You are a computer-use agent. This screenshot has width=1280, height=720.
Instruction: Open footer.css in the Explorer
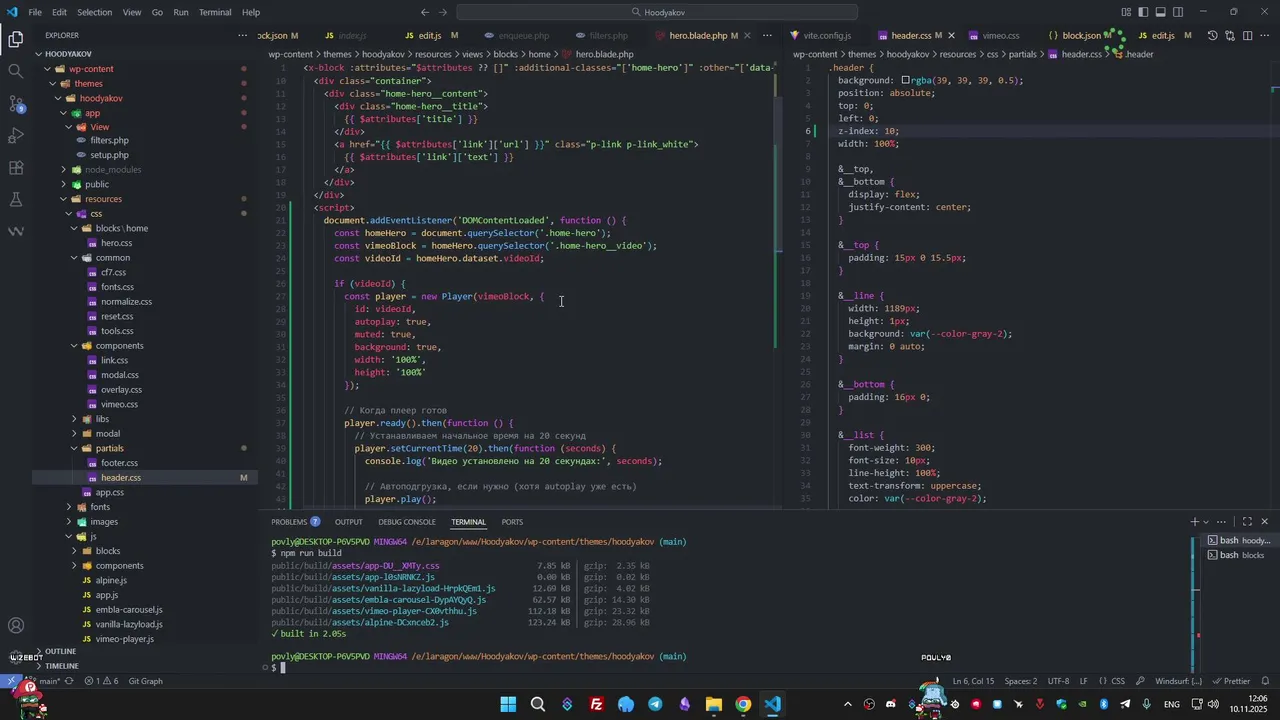tap(119, 463)
